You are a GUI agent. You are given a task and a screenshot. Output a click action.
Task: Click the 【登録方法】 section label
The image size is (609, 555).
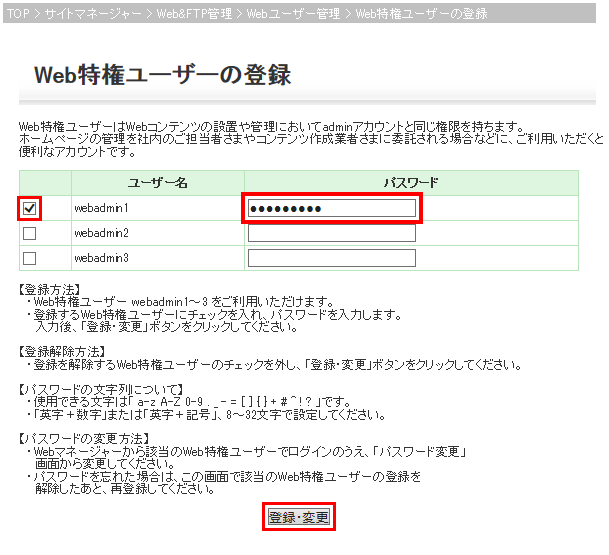[x=50, y=289]
